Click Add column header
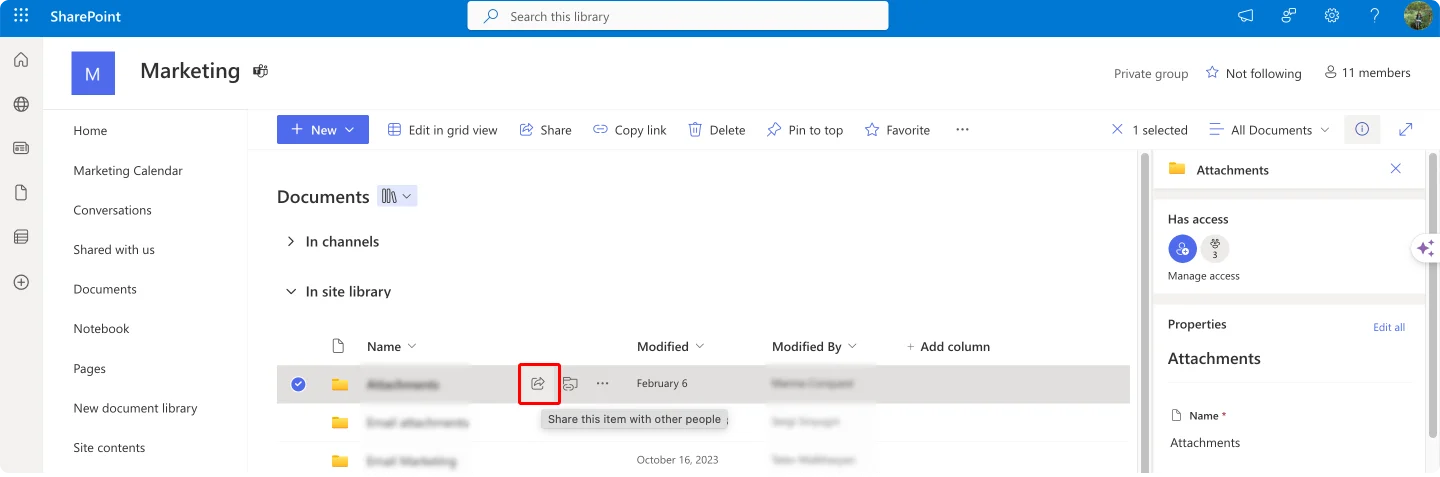Screen dimensions: 1440x477 [x=948, y=347]
